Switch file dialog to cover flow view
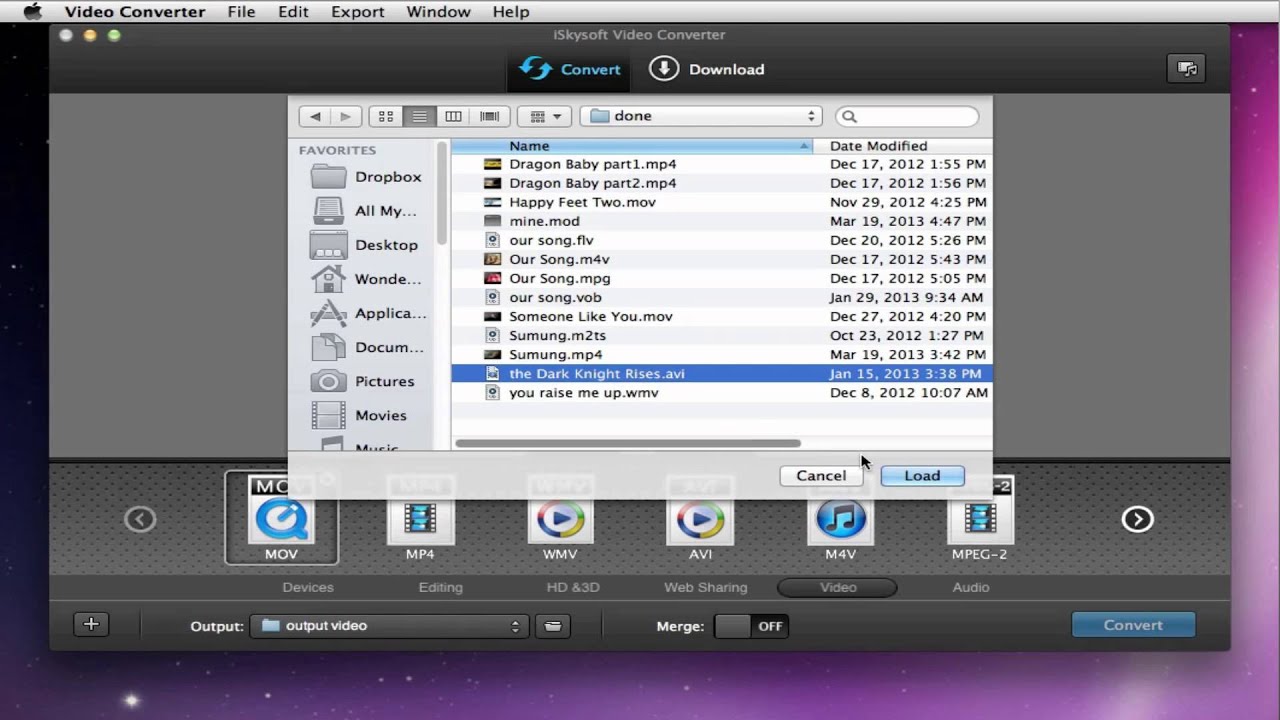 (x=490, y=116)
